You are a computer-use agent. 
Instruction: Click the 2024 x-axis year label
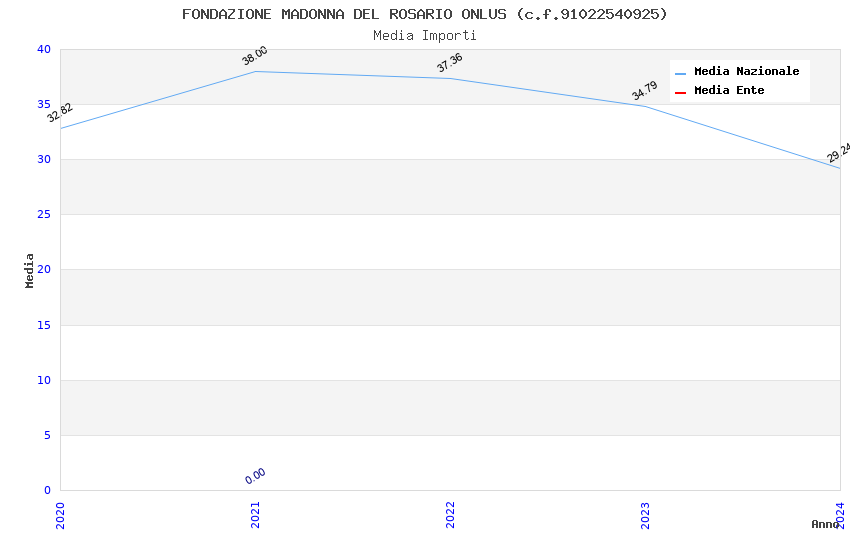[840, 515]
